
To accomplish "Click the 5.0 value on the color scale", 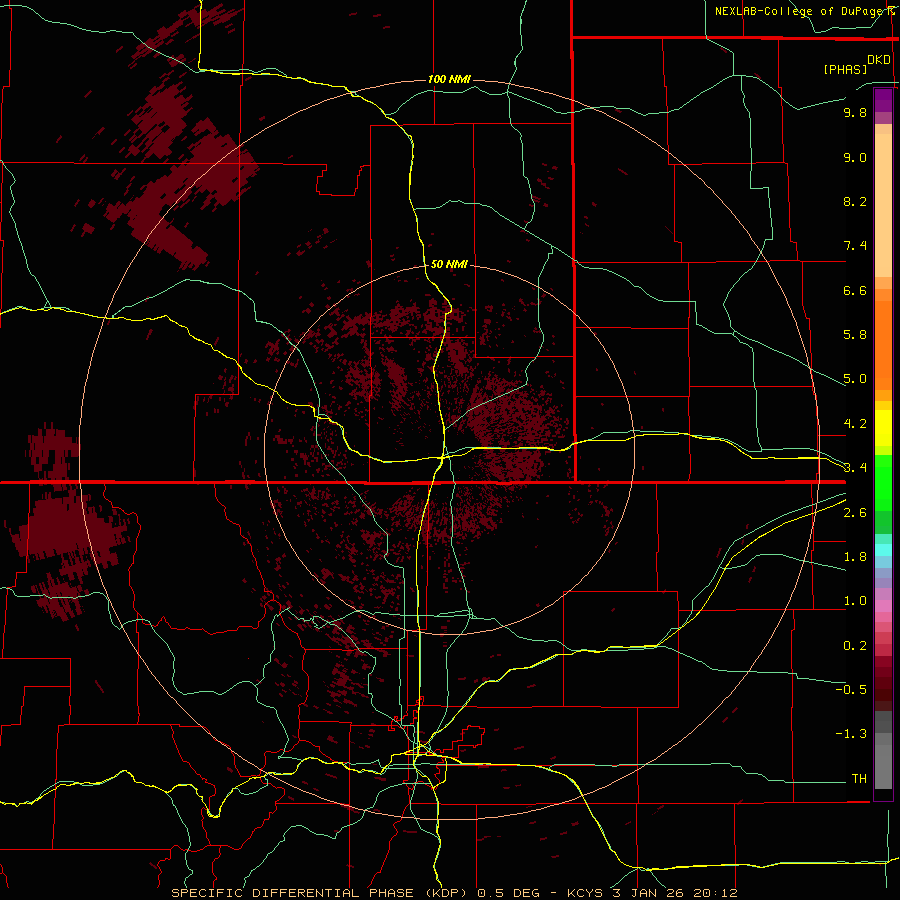I will [x=855, y=379].
